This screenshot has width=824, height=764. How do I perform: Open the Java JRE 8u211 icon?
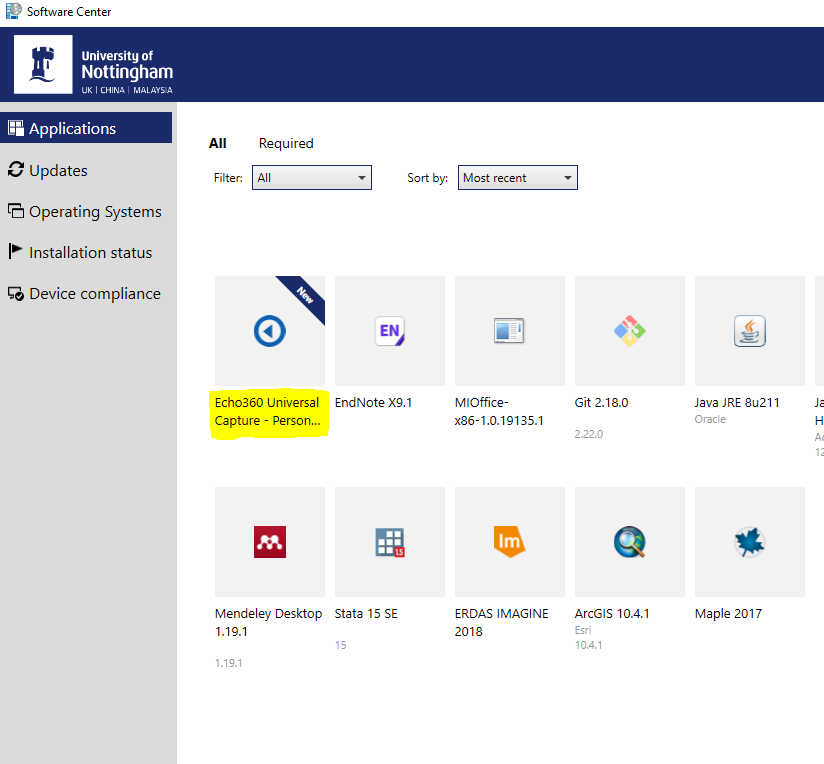tap(749, 331)
